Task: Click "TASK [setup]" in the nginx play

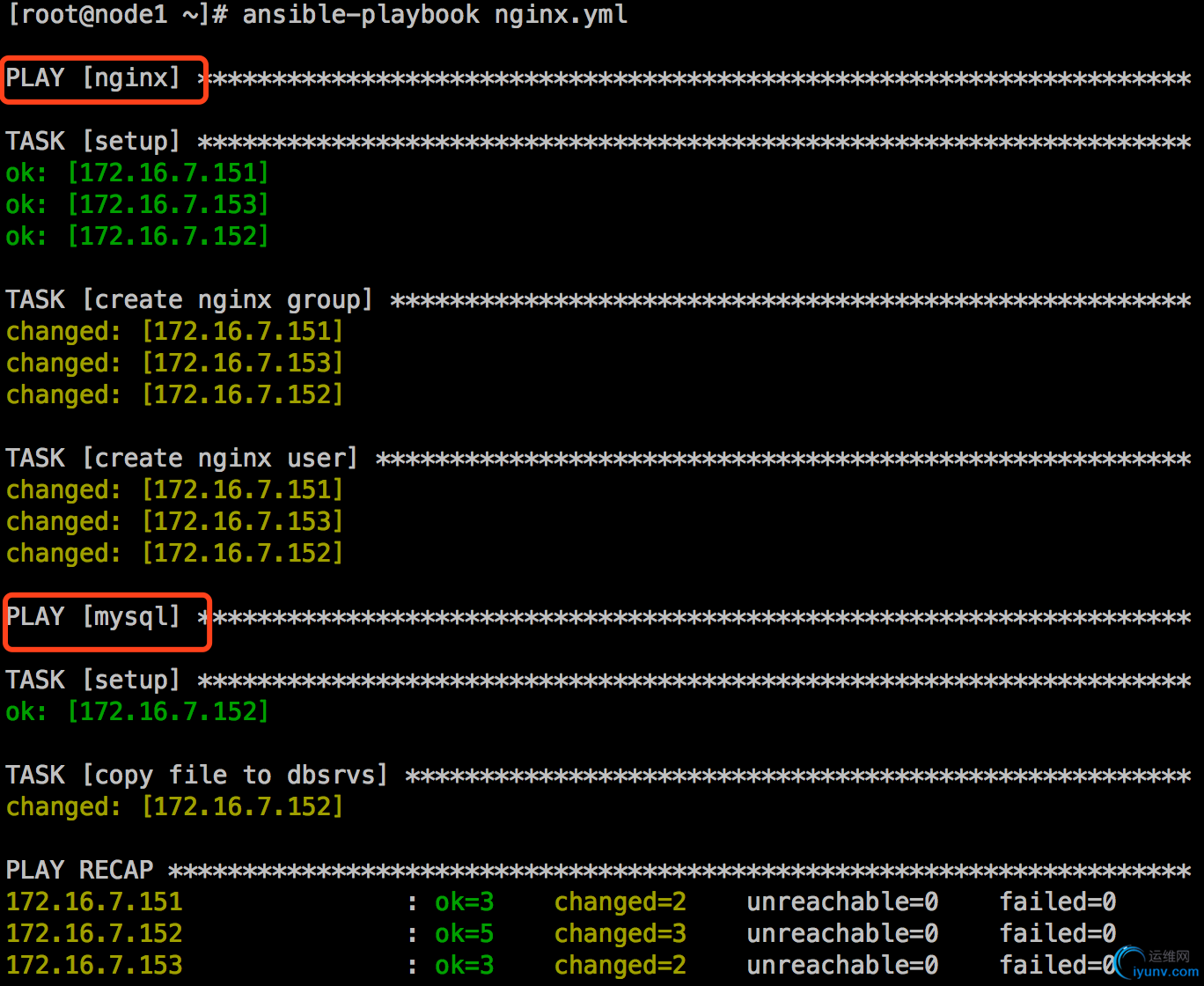Action: (93, 142)
